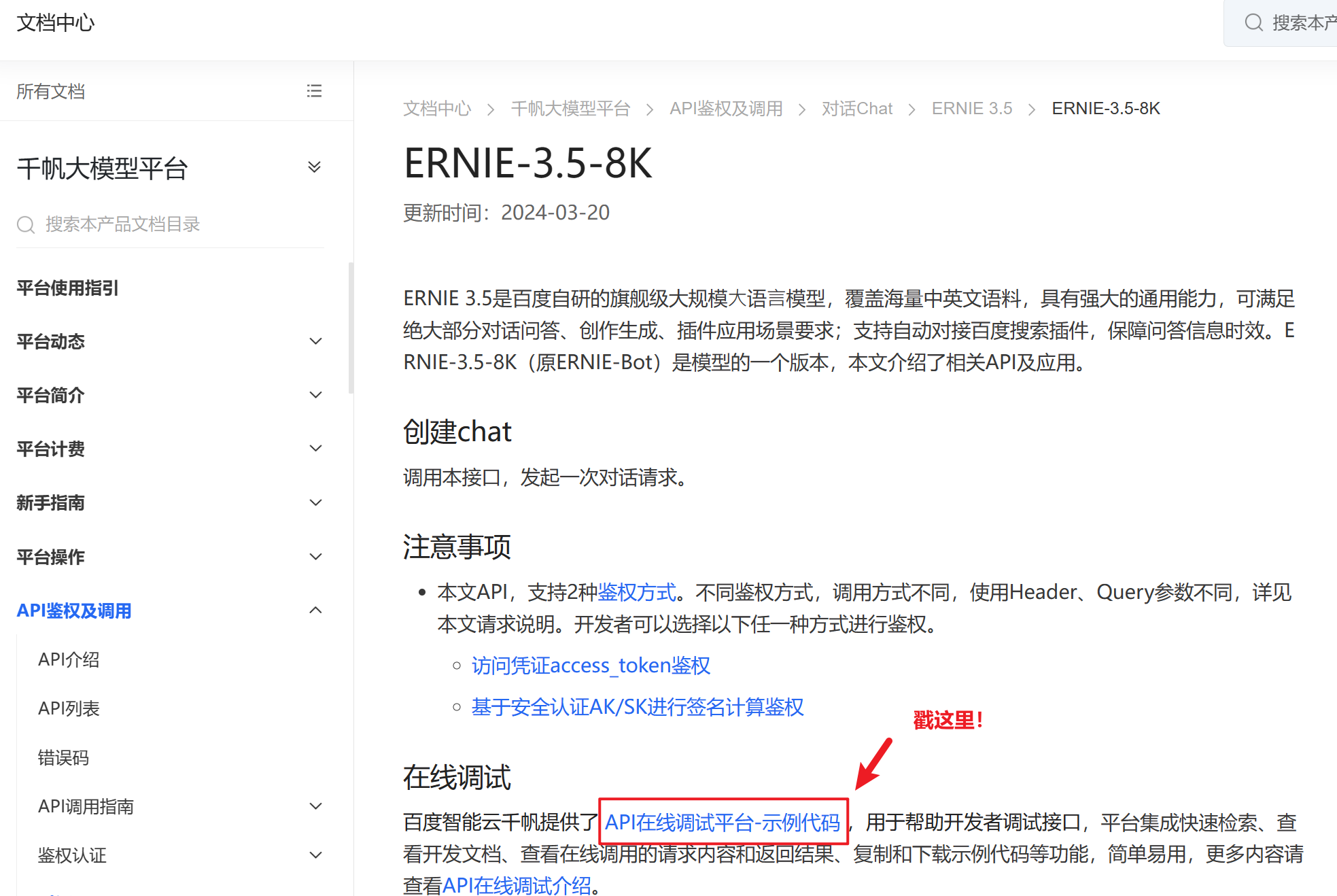Select 平台简介 in the sidebar menu
Image resolution: width=1337 pixels, height=896 pixels.
click(x=50, y=395)
